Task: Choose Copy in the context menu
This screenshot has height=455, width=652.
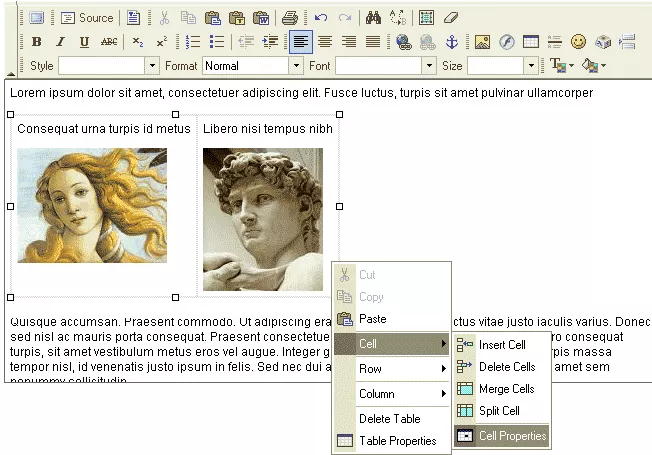Action: [x=392, y=297]
